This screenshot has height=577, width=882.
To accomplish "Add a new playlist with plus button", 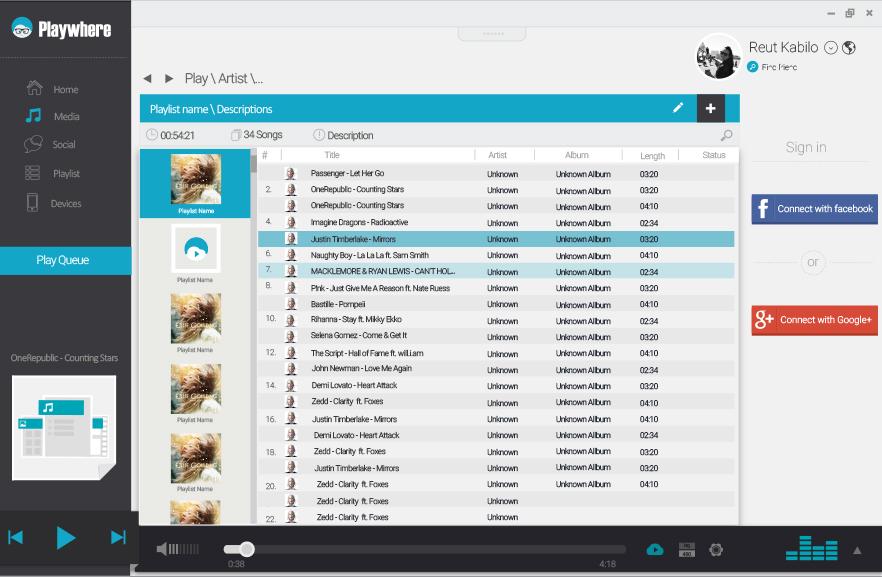I will tap(710, 108).
